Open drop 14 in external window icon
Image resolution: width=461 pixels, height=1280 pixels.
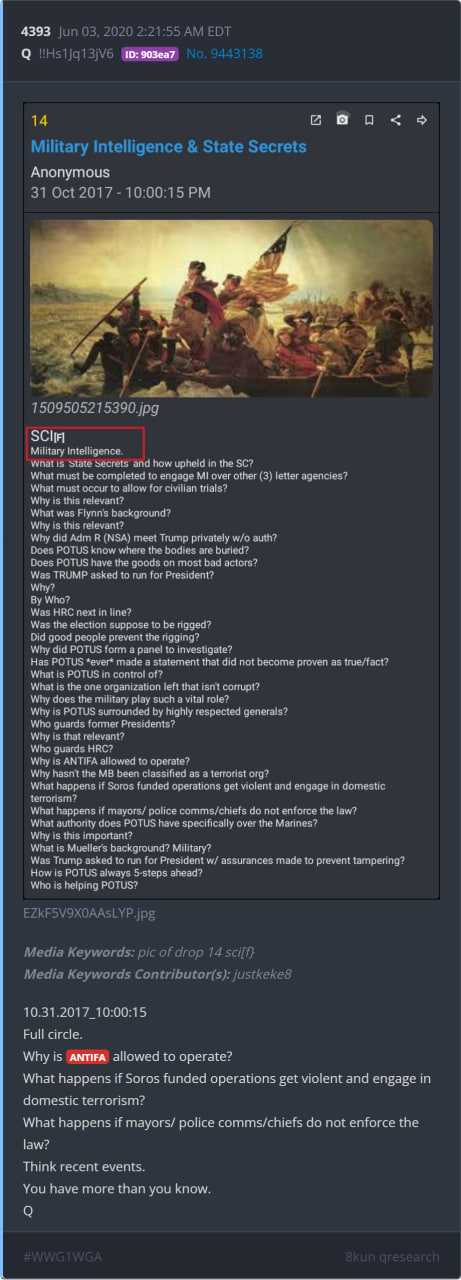click(316, 120)
